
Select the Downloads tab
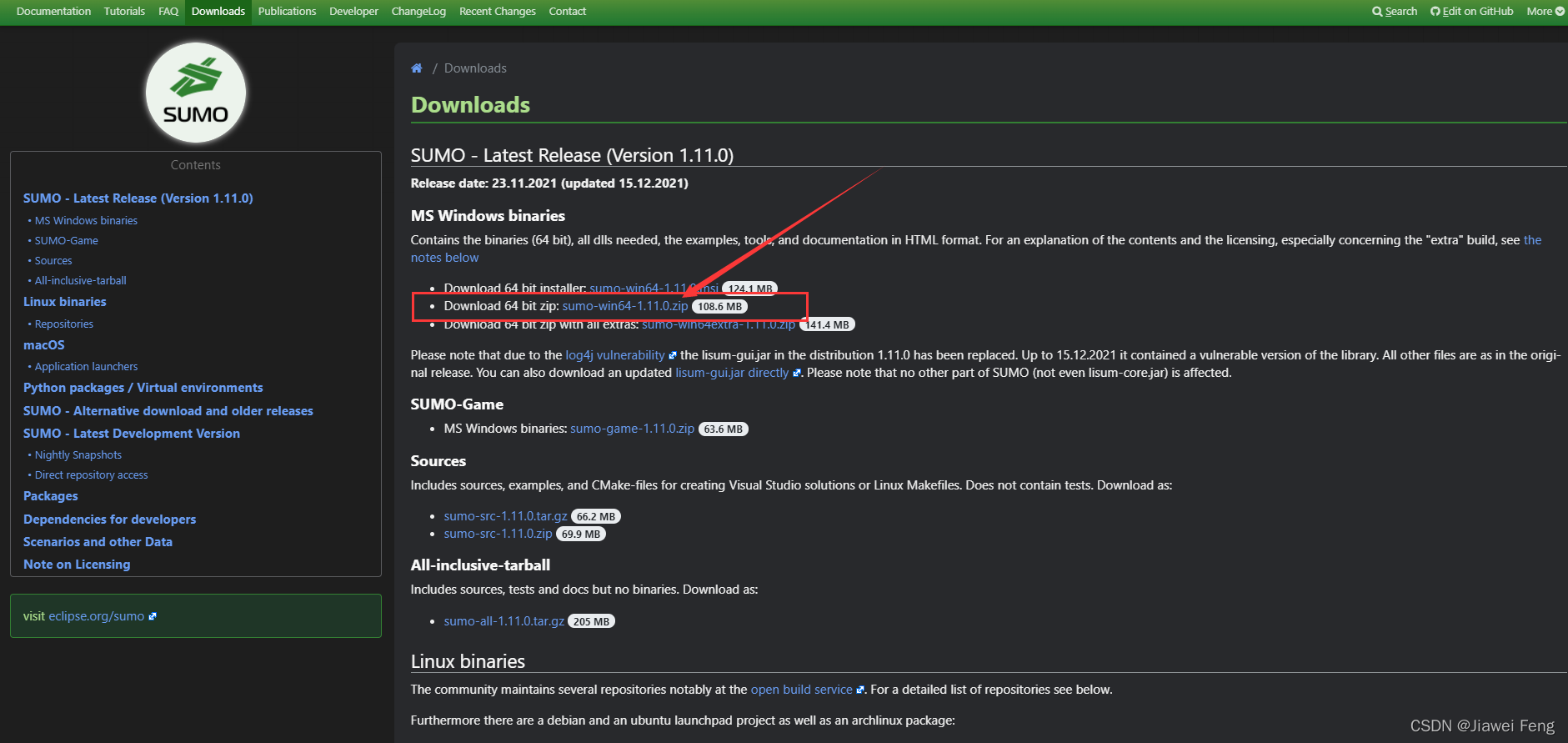[218, 12]
